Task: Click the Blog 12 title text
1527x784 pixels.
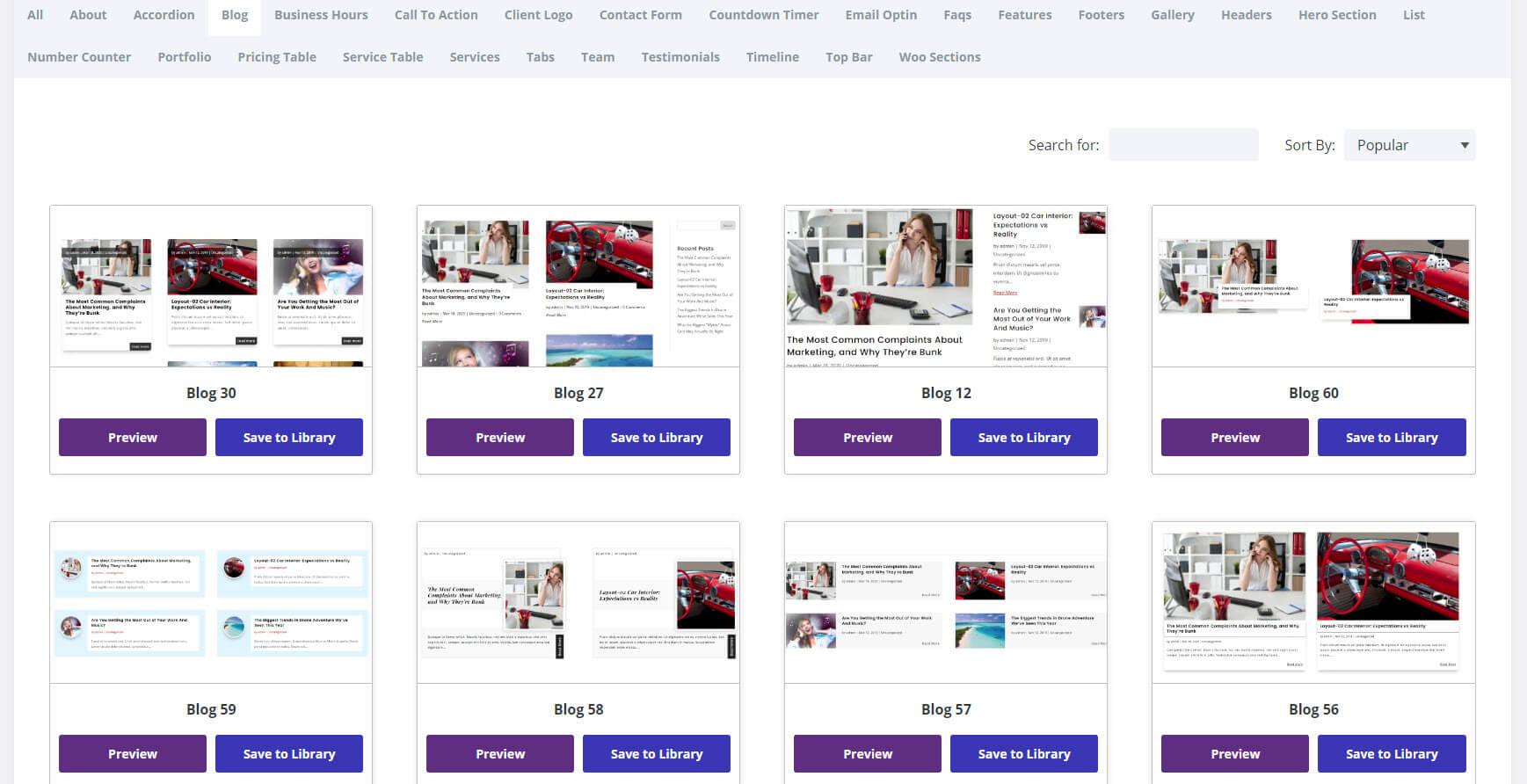Action: (x=946, y=393)
